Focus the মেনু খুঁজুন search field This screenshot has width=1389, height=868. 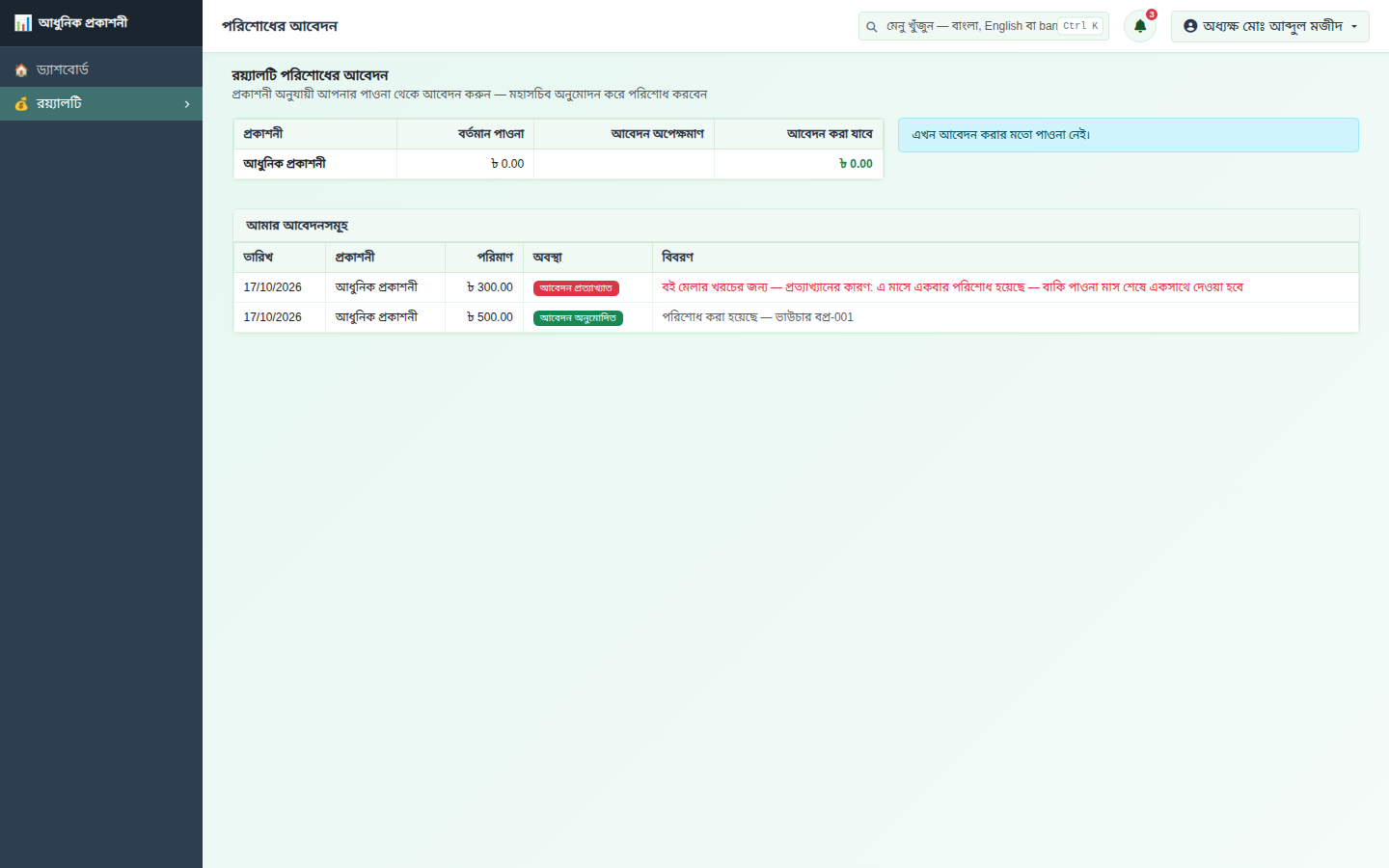click(x=984, y=26)
